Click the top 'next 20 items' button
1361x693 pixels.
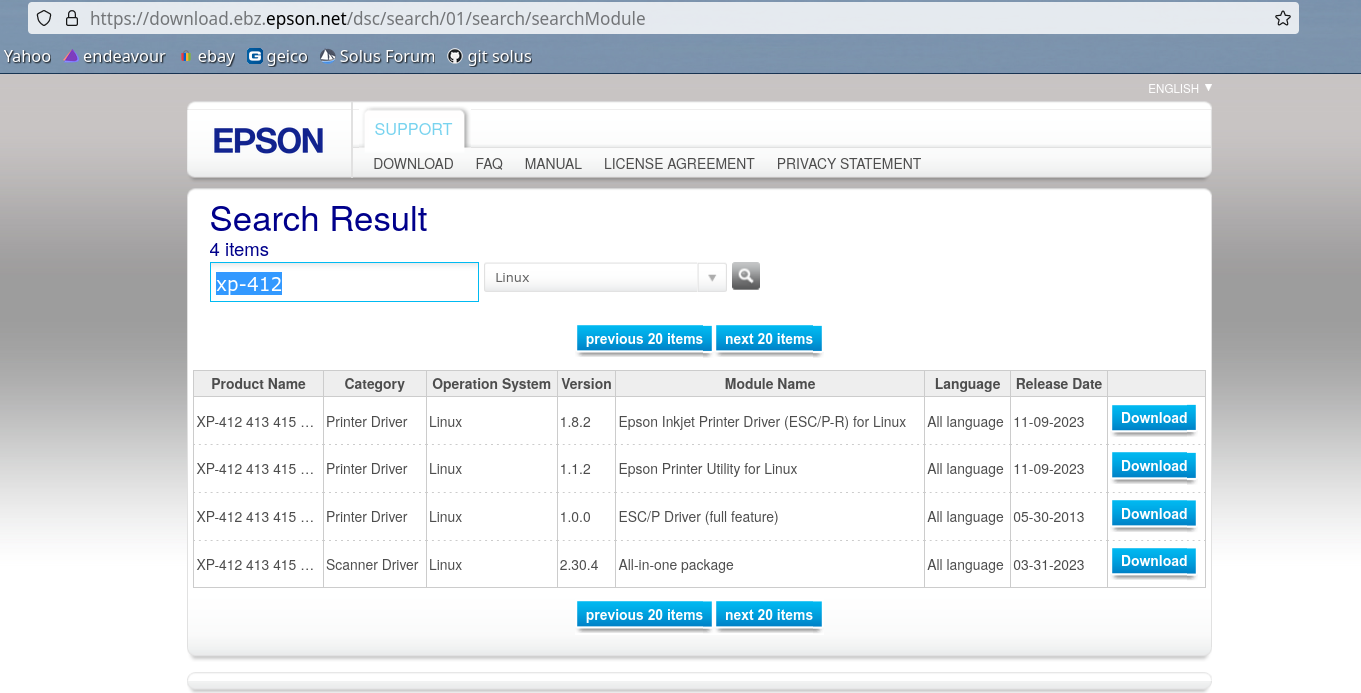[x=768, y=339]
